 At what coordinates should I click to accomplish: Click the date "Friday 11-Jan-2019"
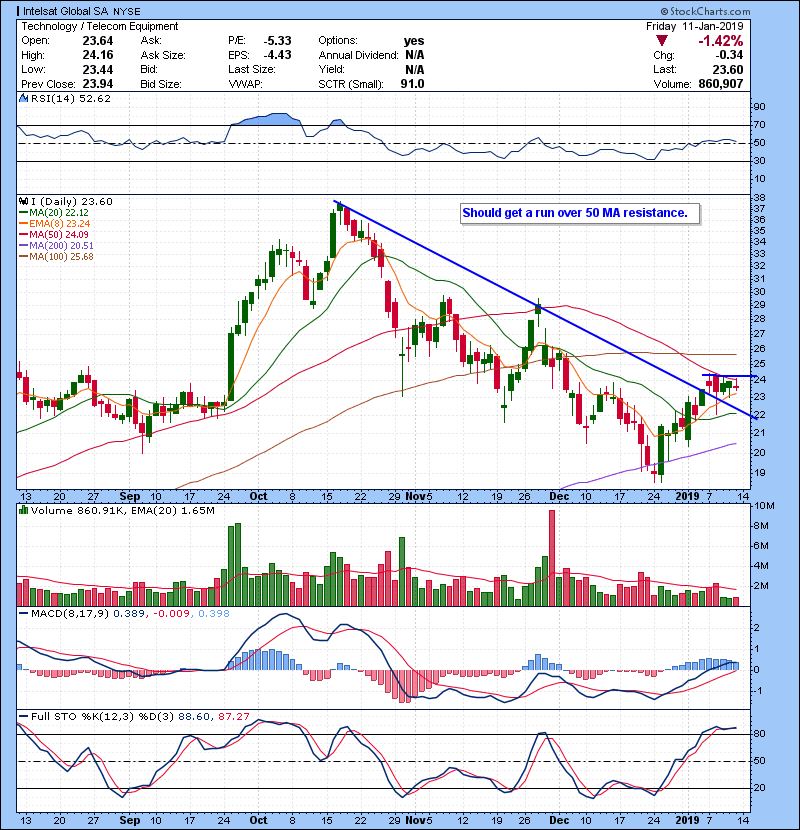pyautogui.click(x=695, y=26)
